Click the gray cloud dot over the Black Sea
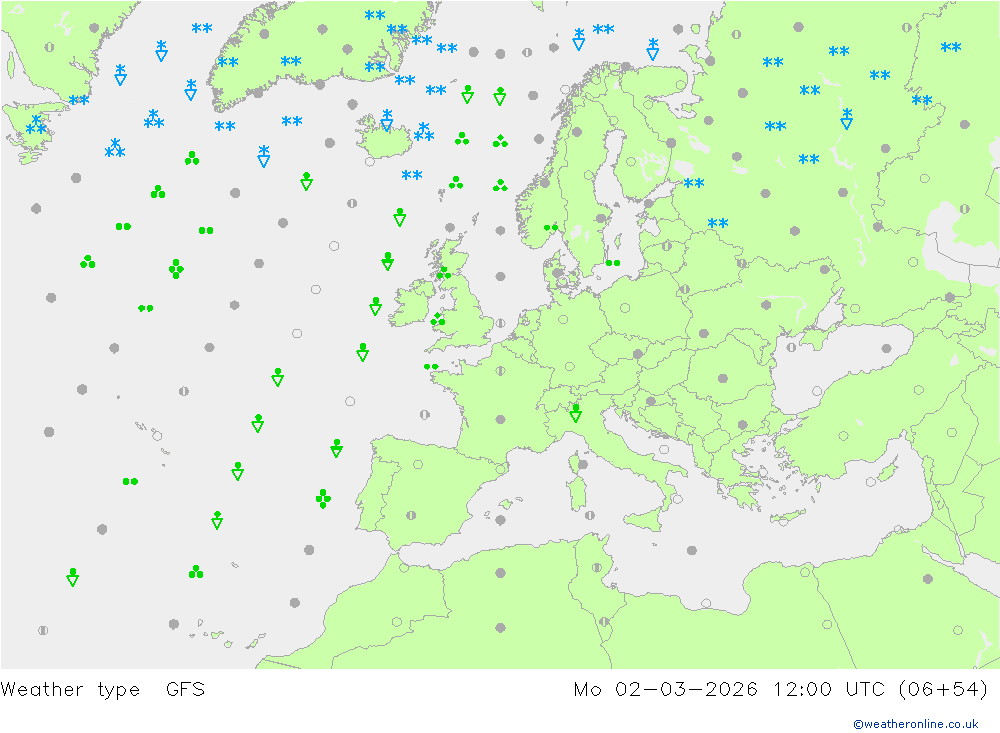The image size is (1000, 733). pos(886,348)
